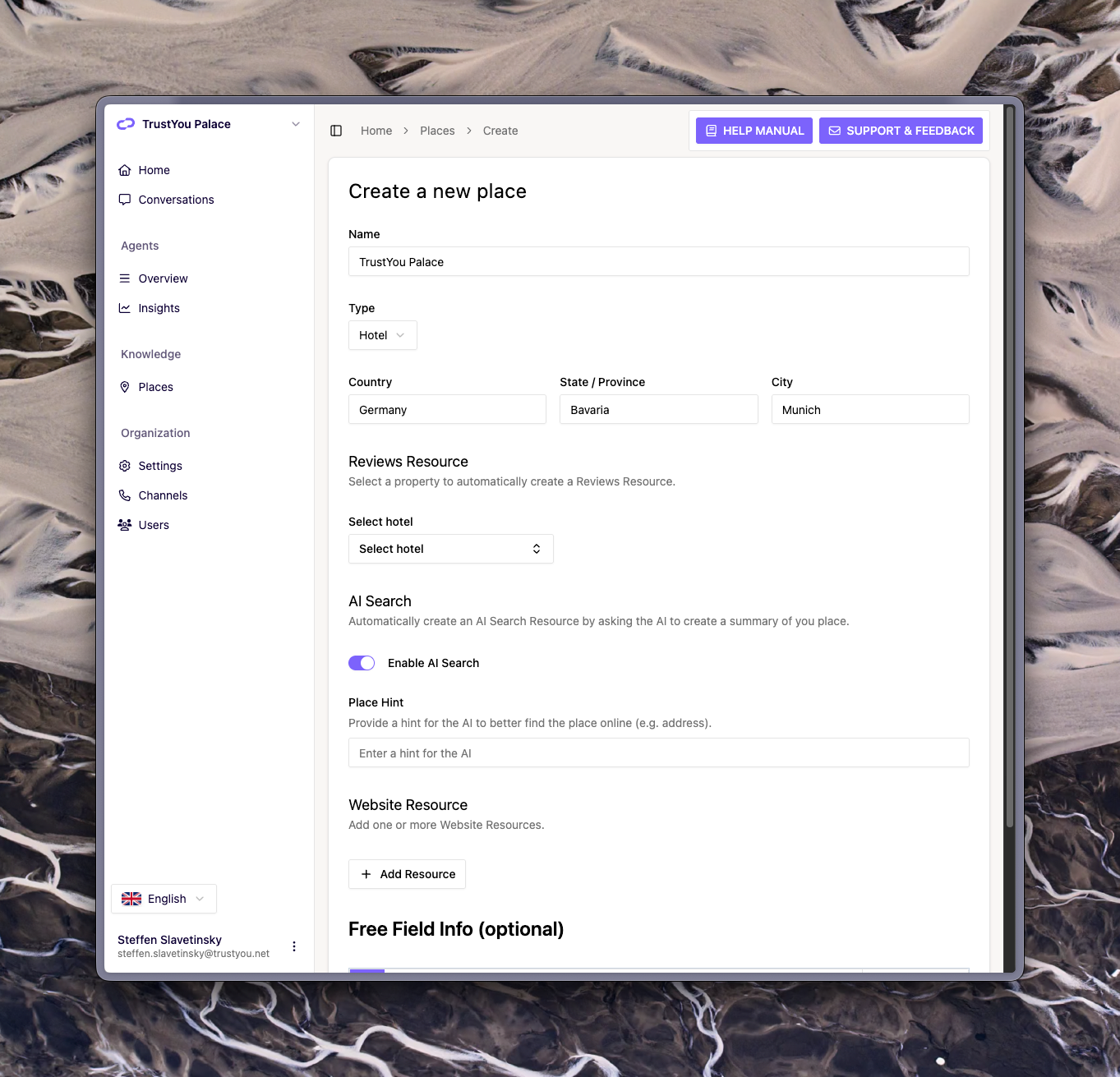The image size is (1120, 1077).
Task: Click the TrustYou logo icon
Action: click(x=126, y=124)
